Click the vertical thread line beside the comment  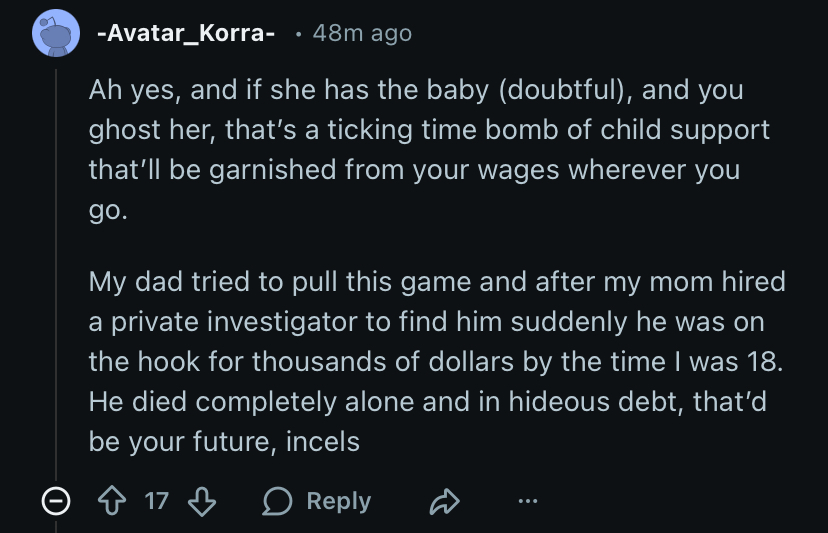(56, 270)
